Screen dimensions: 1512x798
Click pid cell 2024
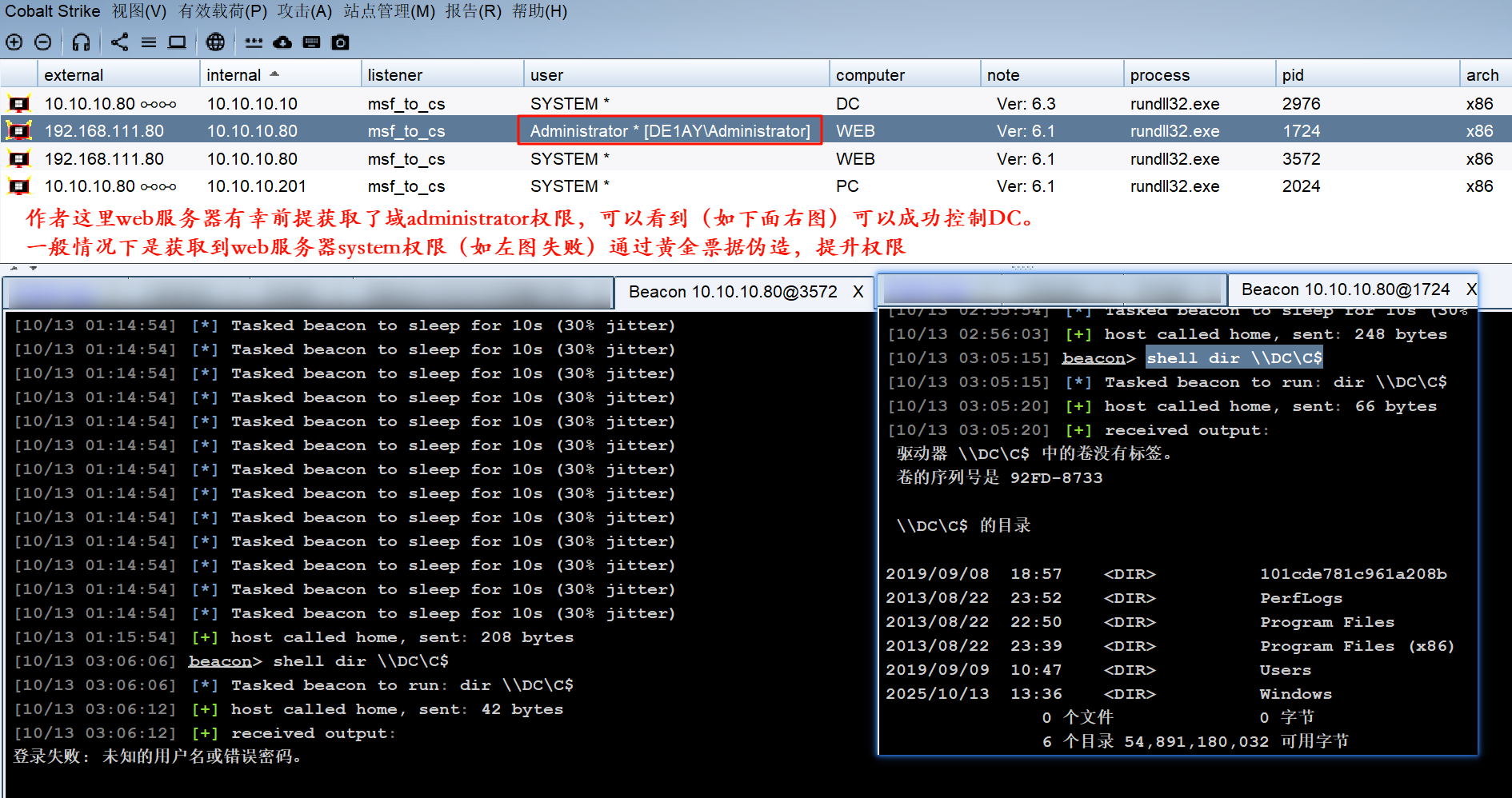tap(1301, 186)
